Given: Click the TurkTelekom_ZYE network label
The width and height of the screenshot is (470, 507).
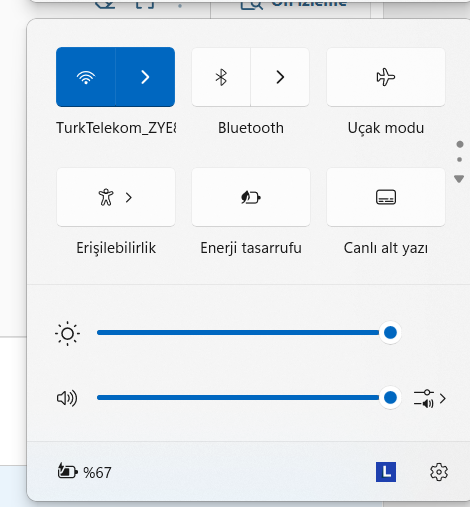Looking at the screenshot, I should click(x=116, y=128).
